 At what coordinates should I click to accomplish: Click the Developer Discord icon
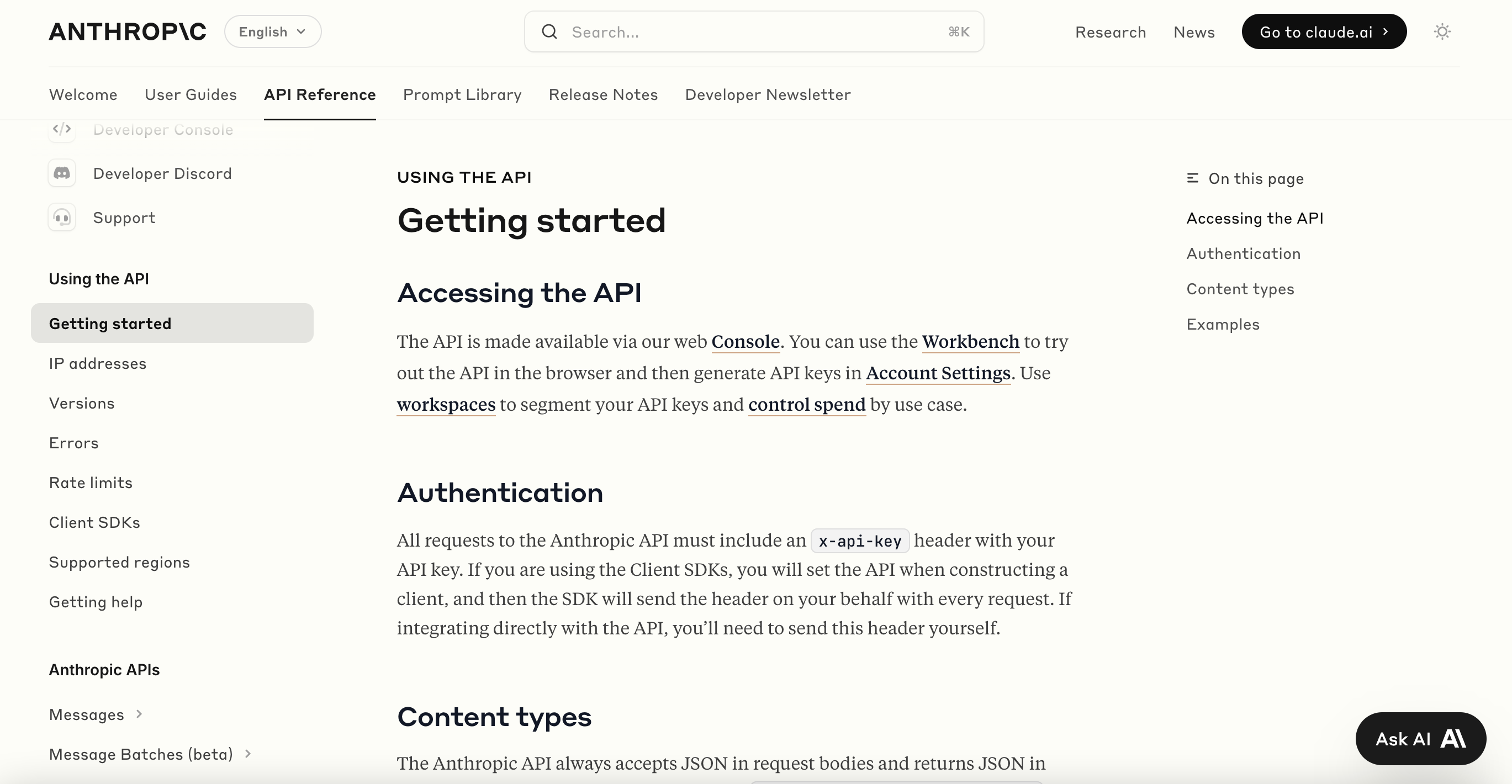point(62,173)
